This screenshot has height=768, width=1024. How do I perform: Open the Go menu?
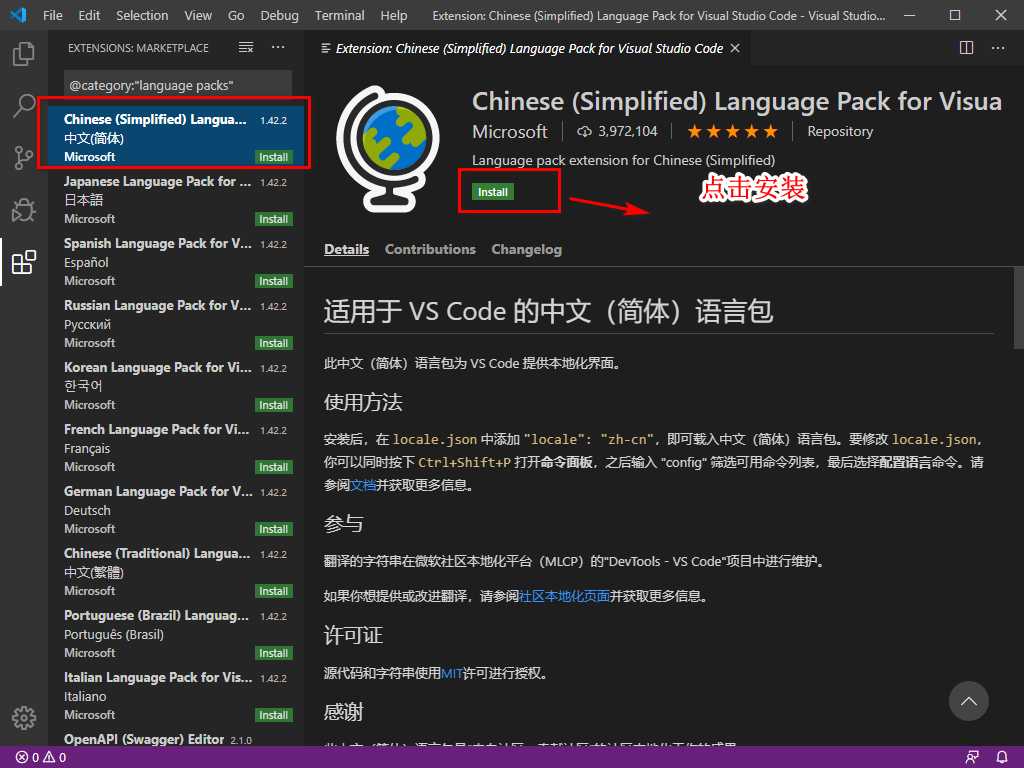tap(236, 15)
